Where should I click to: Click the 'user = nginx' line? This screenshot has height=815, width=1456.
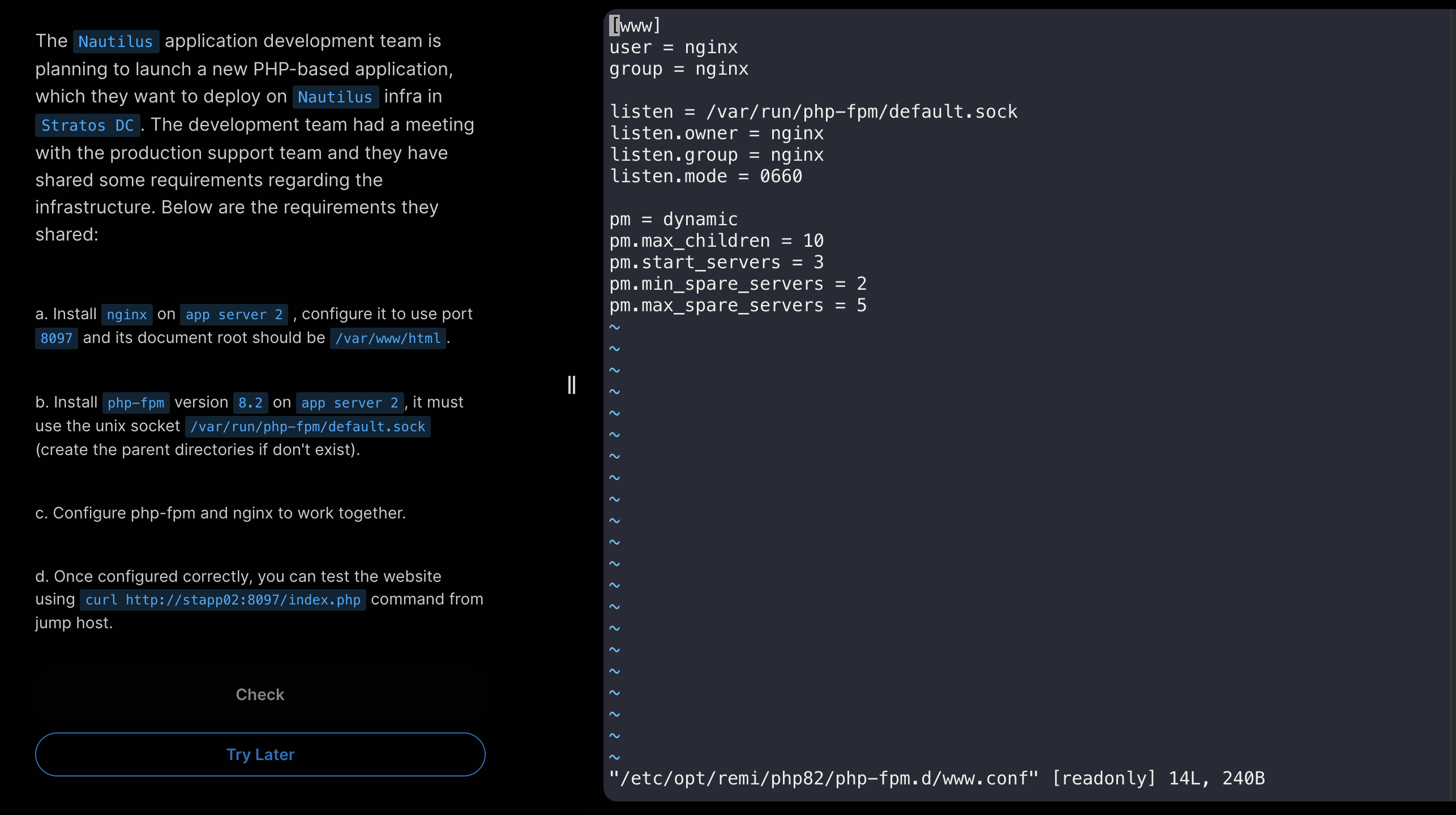(x=674, y=48)
